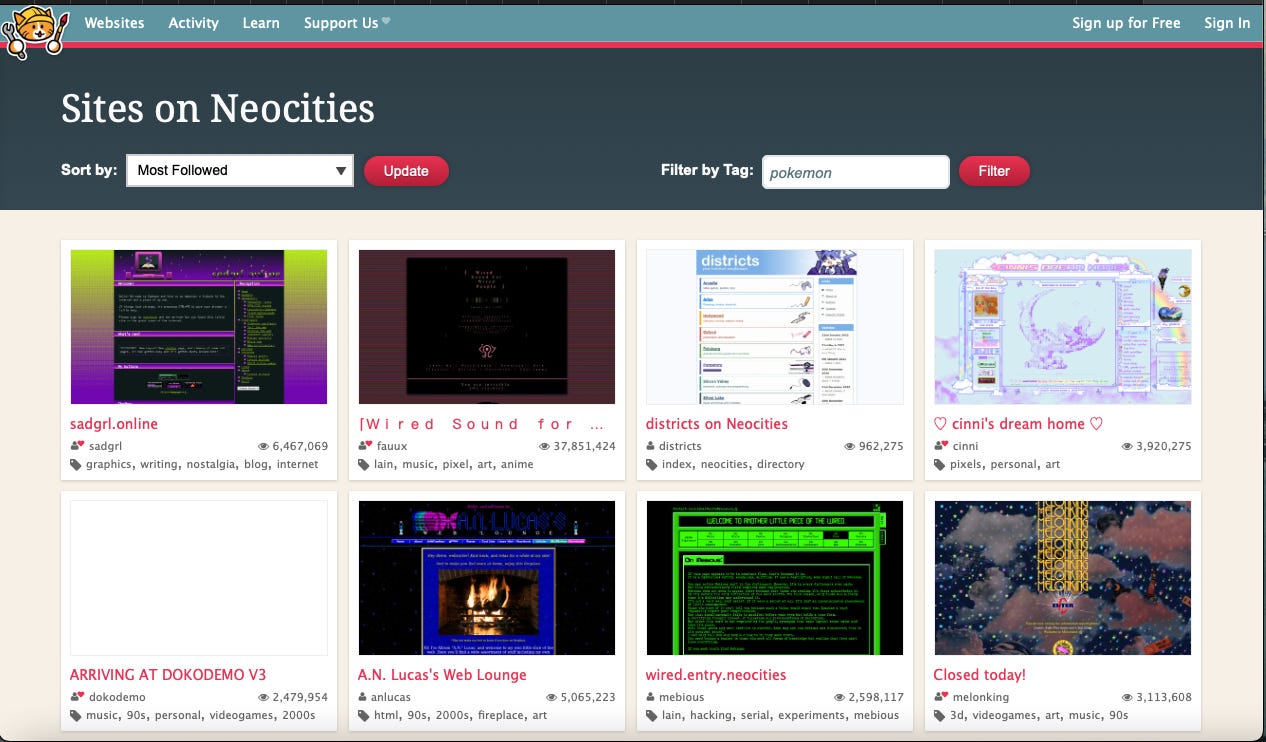Open wired.entry.neocities link

(716, 675)
